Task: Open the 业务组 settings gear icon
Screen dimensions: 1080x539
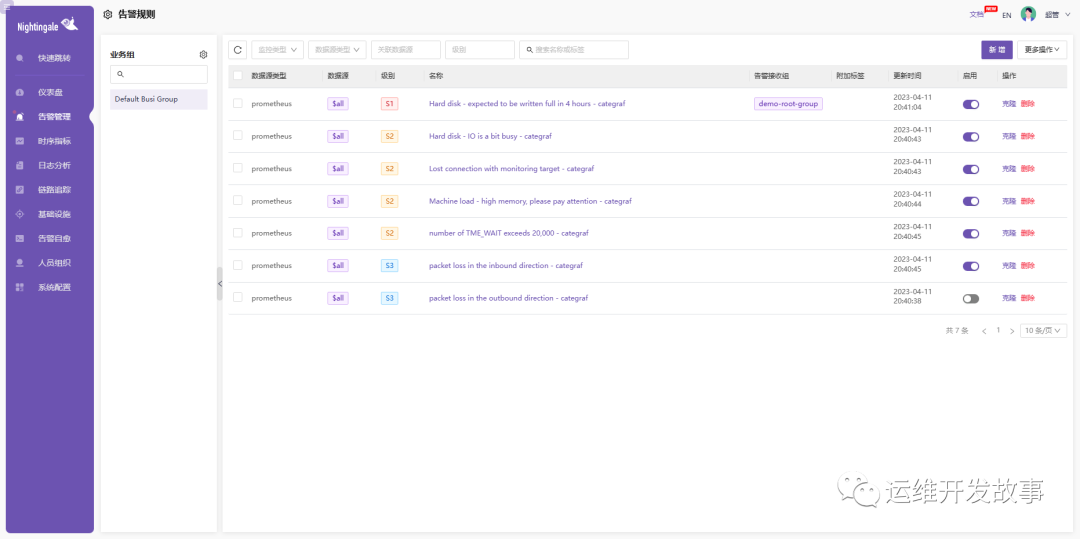Action: pyautogui.click(x=203, y=55)
